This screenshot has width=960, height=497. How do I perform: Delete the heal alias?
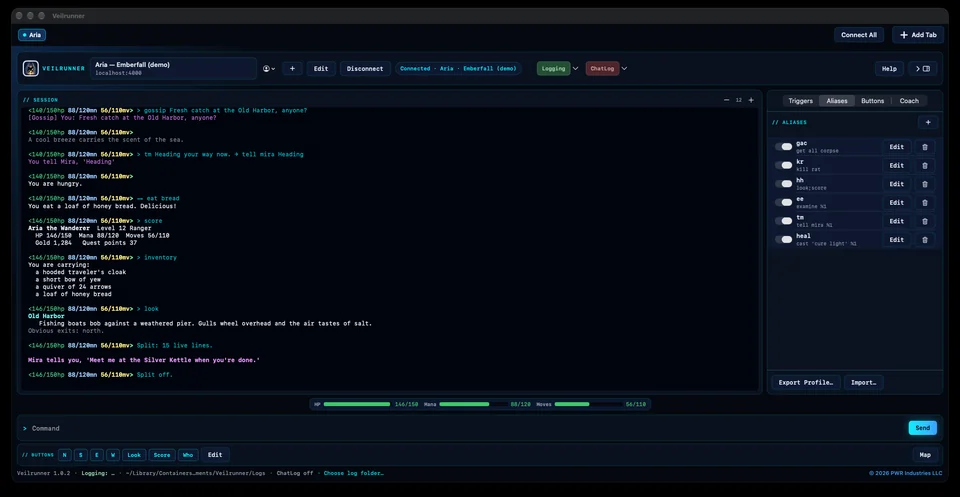point(924,239)
